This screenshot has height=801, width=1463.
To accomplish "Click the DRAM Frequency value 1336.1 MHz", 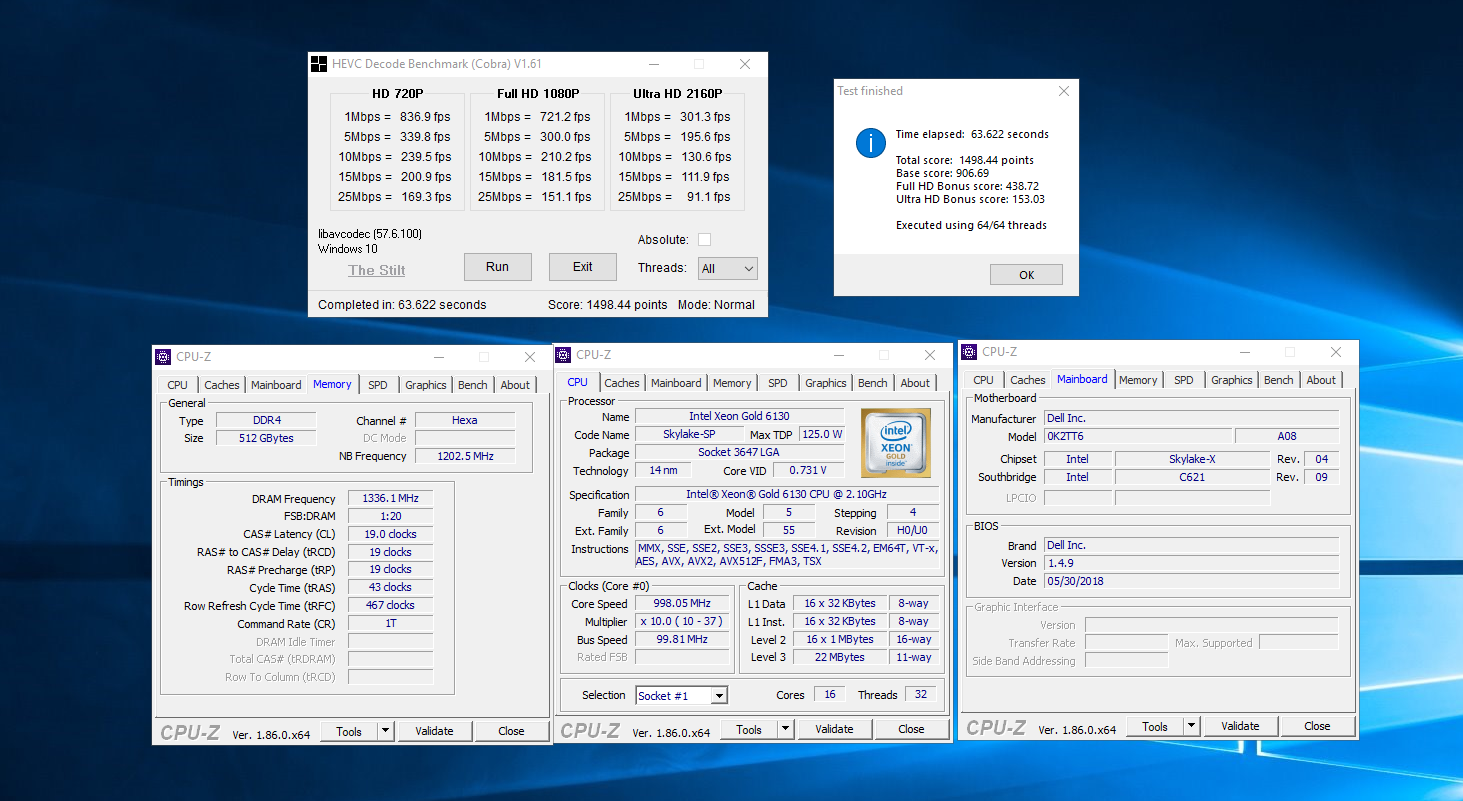I will pos(391,498).
